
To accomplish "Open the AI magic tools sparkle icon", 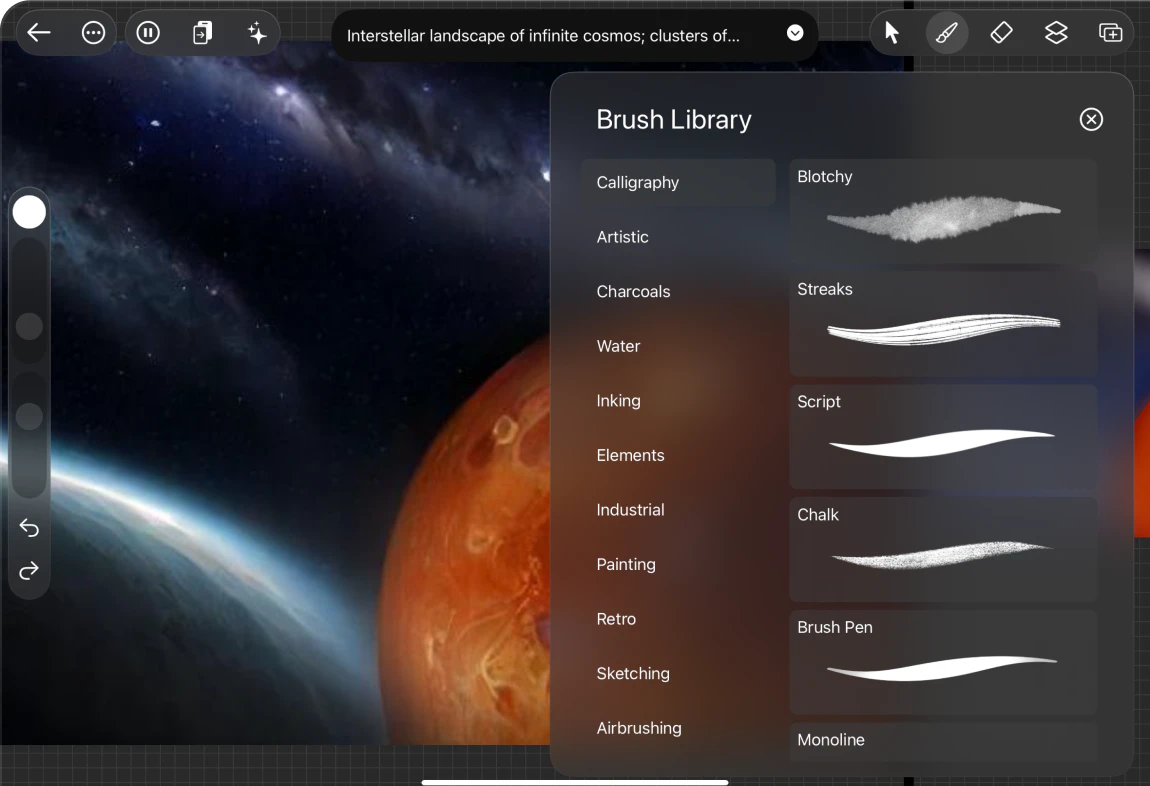I will pyautogui.click(x=257, y=32).
